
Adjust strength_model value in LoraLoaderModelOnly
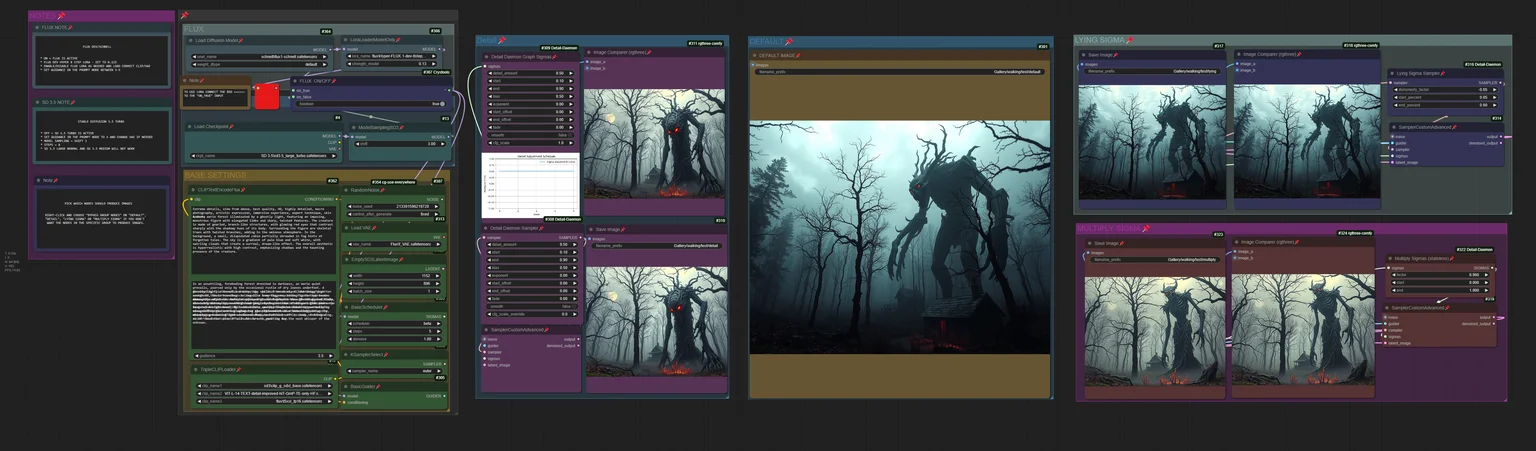click(x=392, y=64)
